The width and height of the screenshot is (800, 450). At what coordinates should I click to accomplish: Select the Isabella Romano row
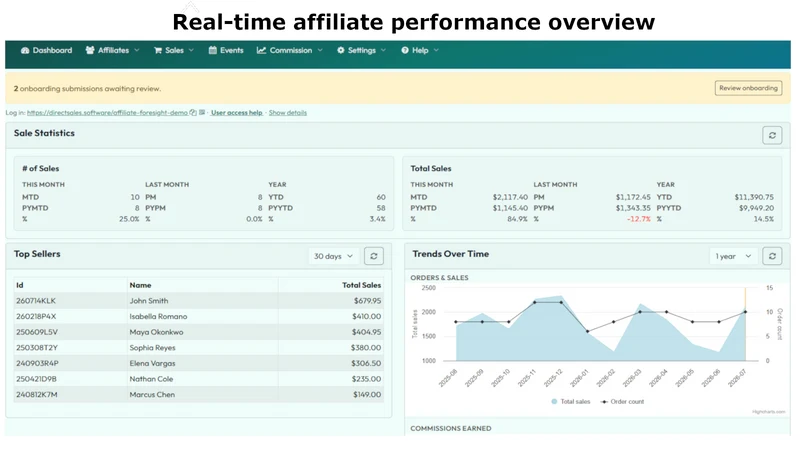click(198, 316)
